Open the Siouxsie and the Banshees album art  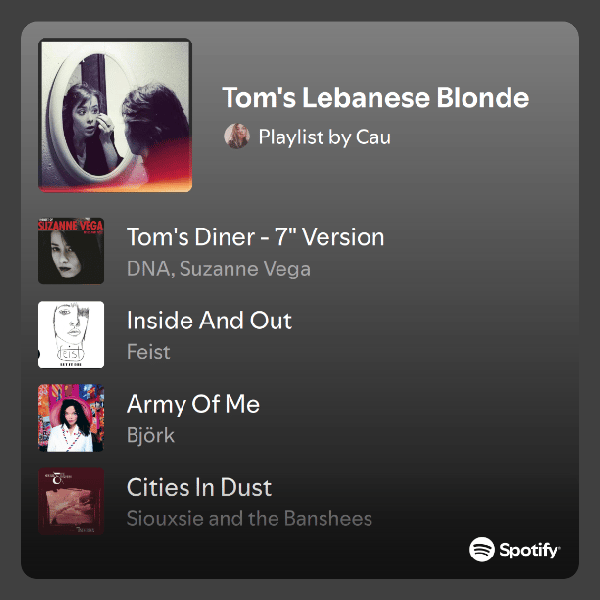click(x=71, y=501)
